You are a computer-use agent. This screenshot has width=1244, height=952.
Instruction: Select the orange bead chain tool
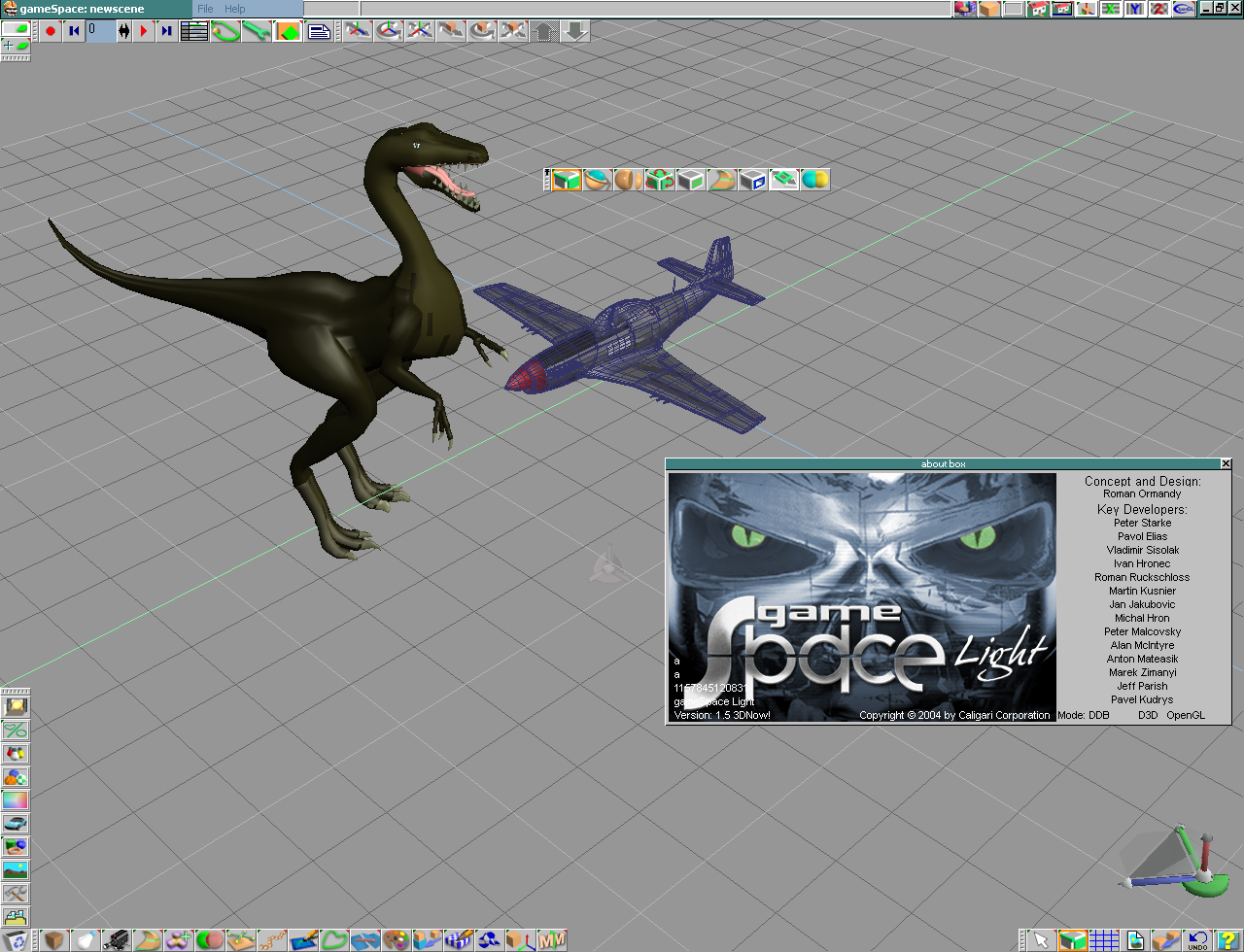(x=272, y=940)
